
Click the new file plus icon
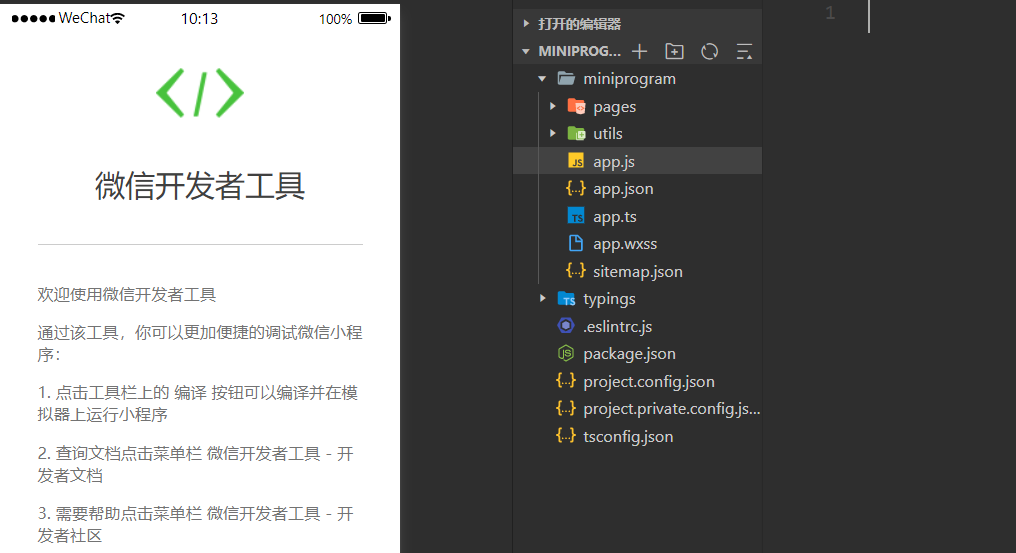point(640,51)
